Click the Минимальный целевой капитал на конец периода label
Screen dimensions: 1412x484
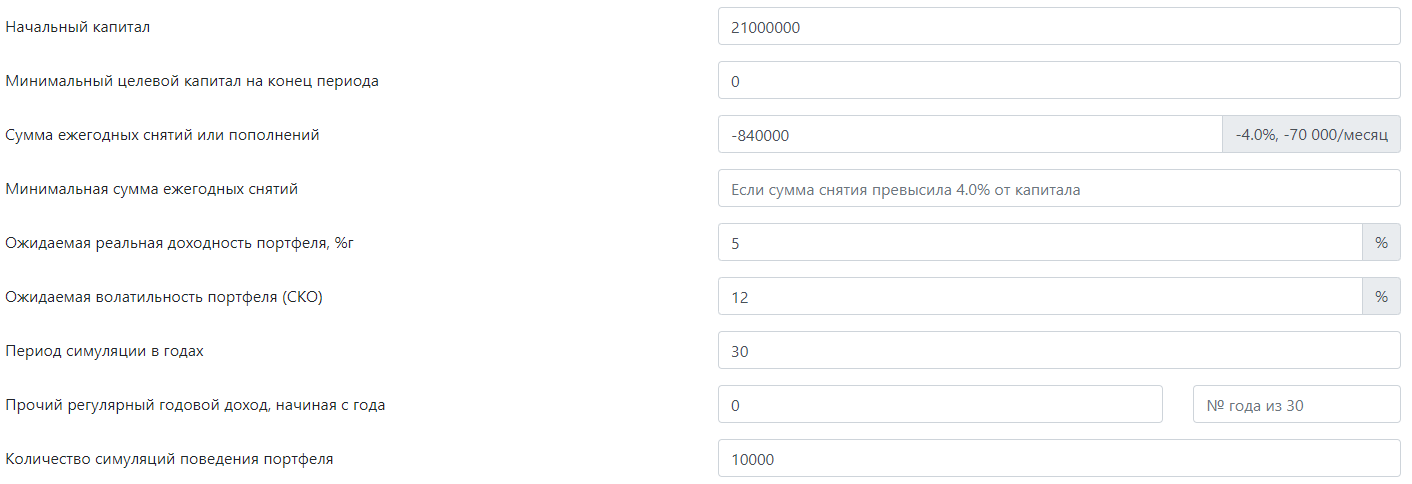192,81
